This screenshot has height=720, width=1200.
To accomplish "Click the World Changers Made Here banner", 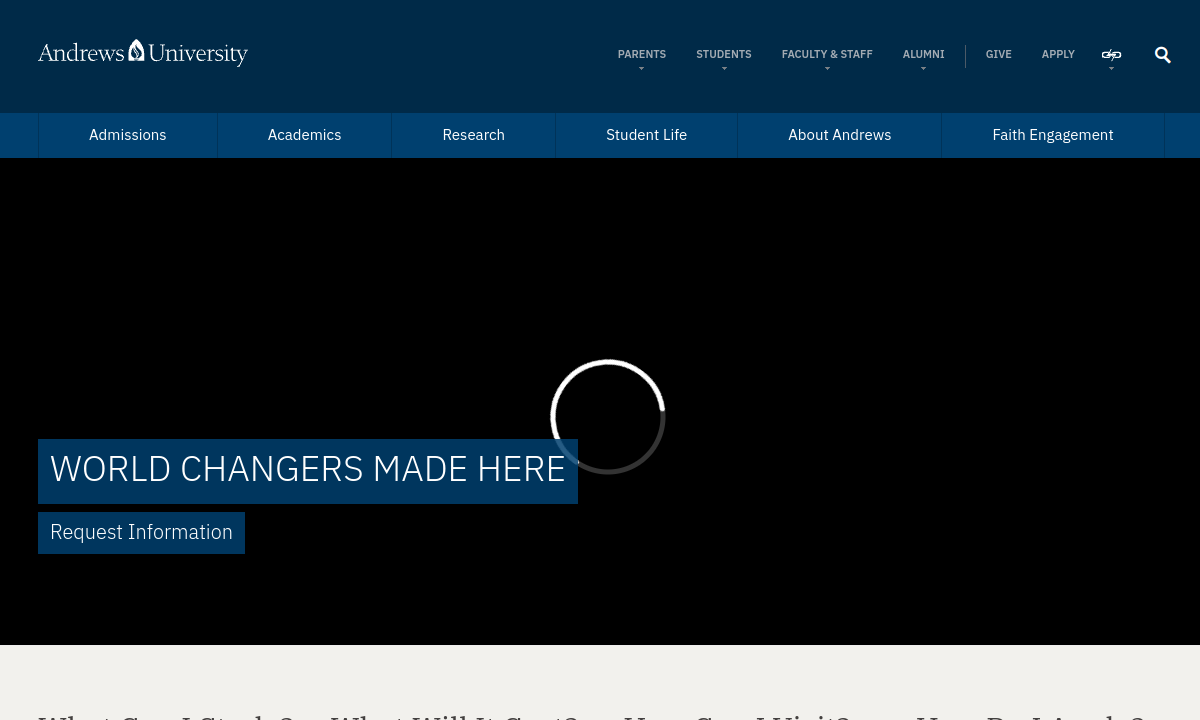I will click(x=307, y=470).
